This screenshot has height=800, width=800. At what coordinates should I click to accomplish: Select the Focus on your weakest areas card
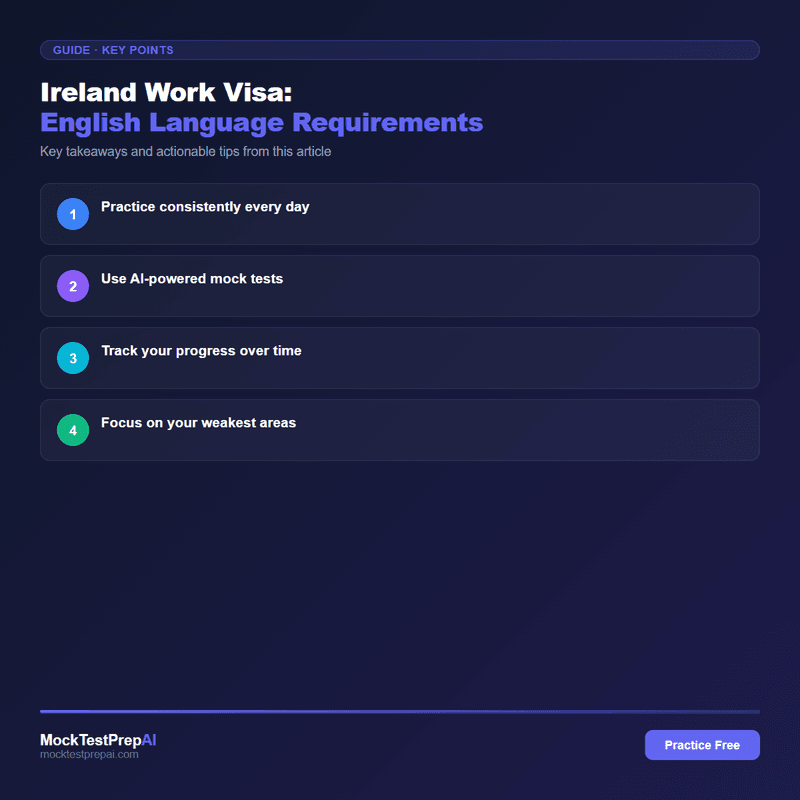[400, 430]
